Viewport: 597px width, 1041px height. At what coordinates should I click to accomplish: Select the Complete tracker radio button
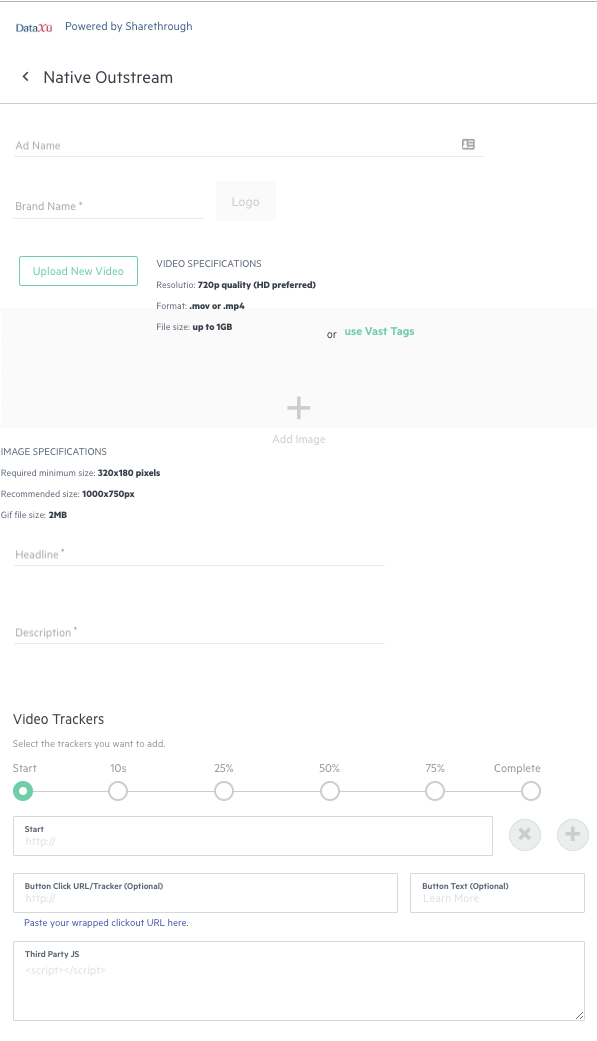(x=531, y=791)
